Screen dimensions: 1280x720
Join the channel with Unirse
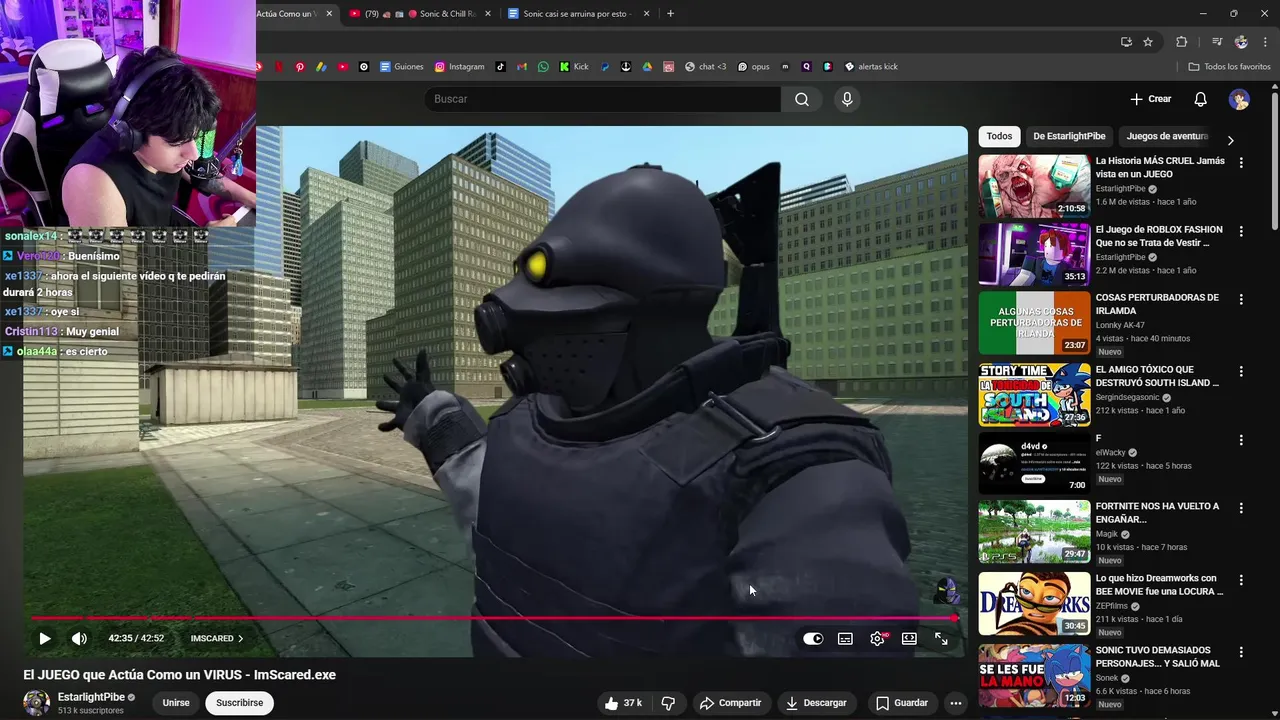176,703
